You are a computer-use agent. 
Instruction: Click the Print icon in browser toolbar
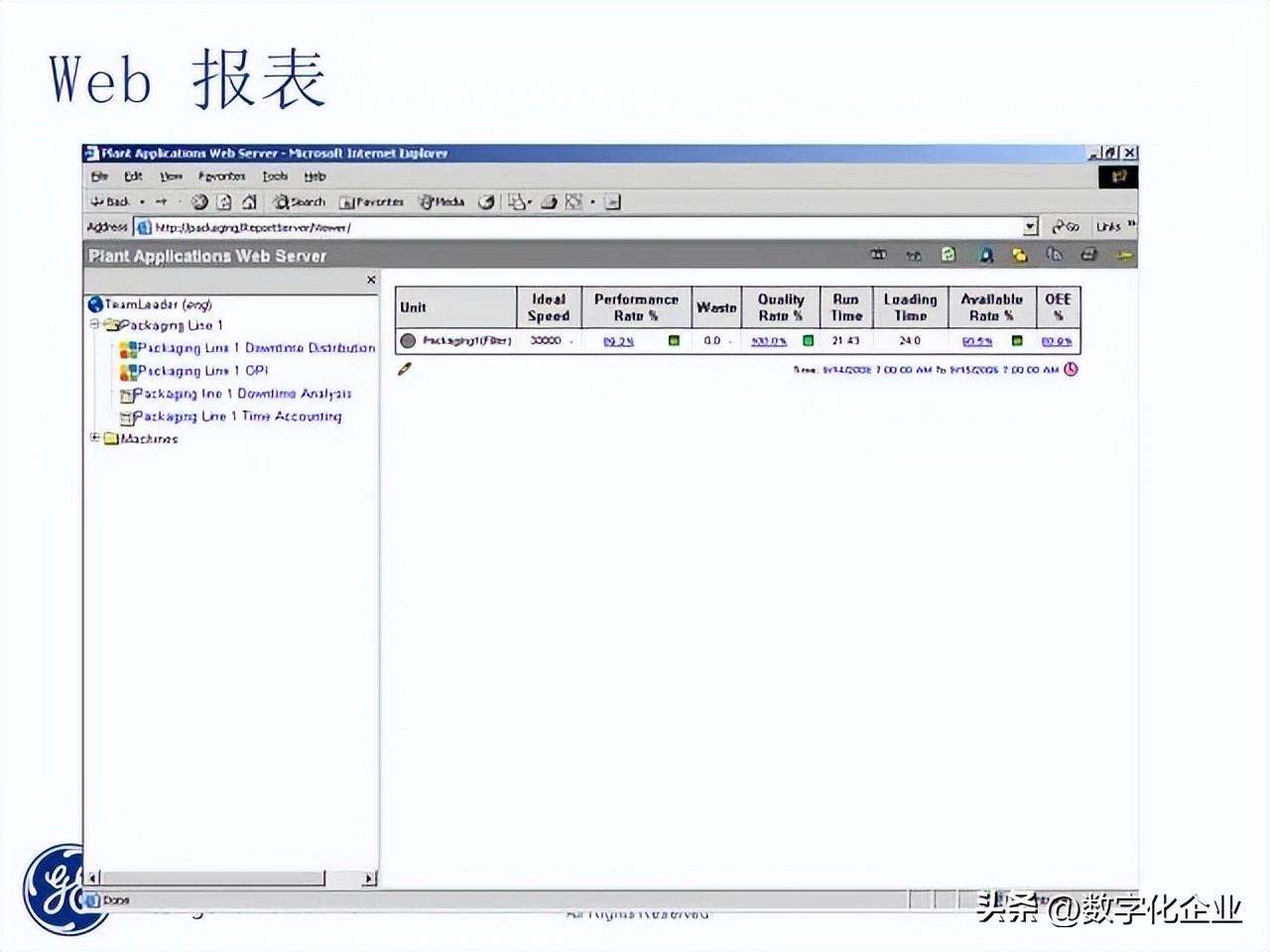549,201
